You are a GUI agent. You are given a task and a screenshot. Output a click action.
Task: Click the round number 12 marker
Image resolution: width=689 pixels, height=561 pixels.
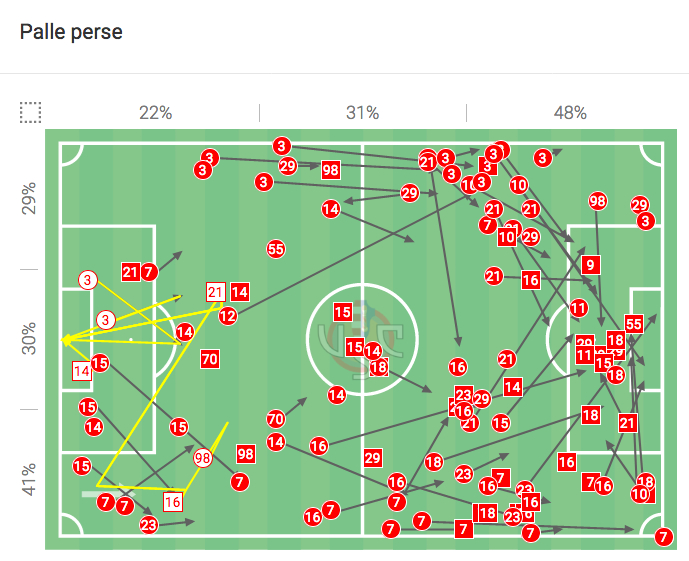[x=228, y=316]
